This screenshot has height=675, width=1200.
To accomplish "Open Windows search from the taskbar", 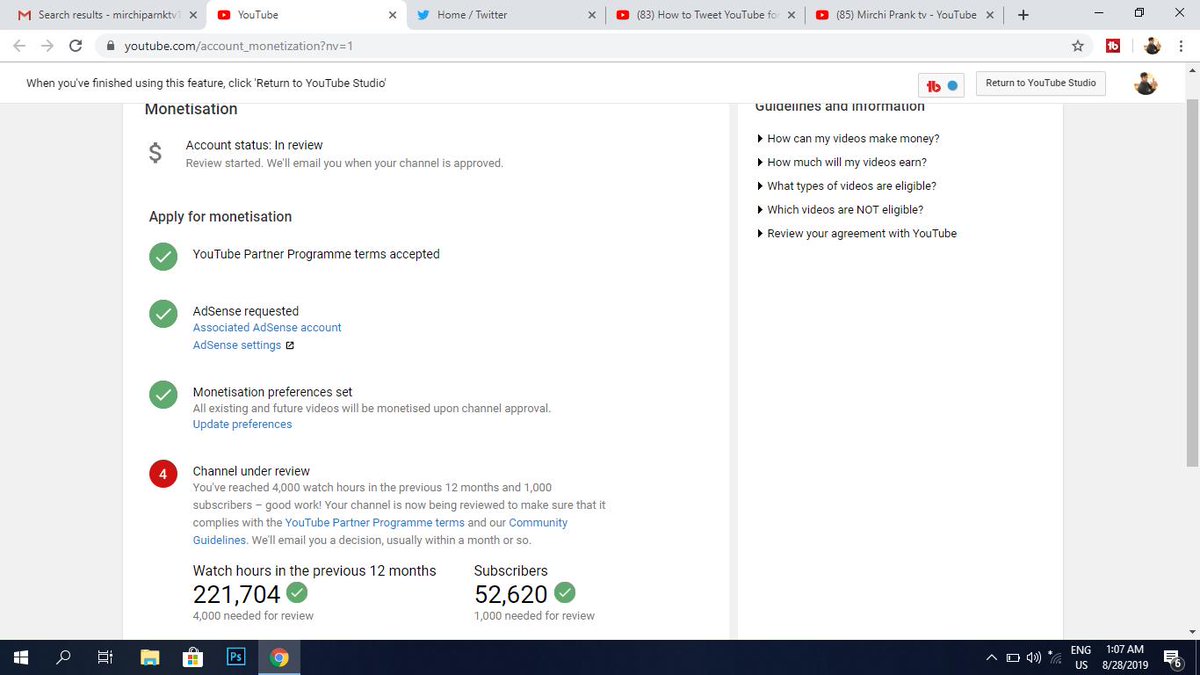I will tap(64, 657).
